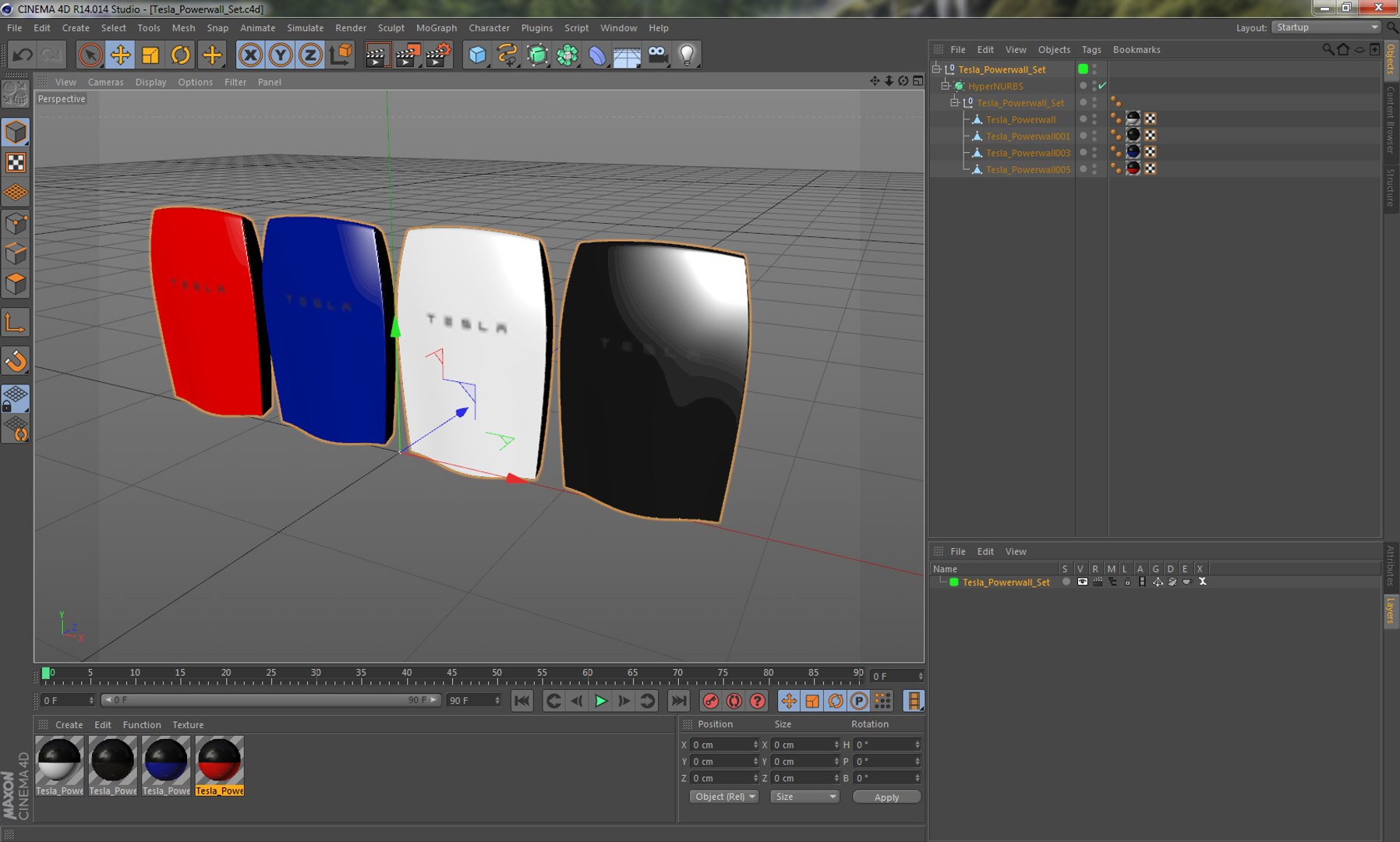The image size is (1400, 842).
Task: Select Polygons mode
Action: (16, 284)
